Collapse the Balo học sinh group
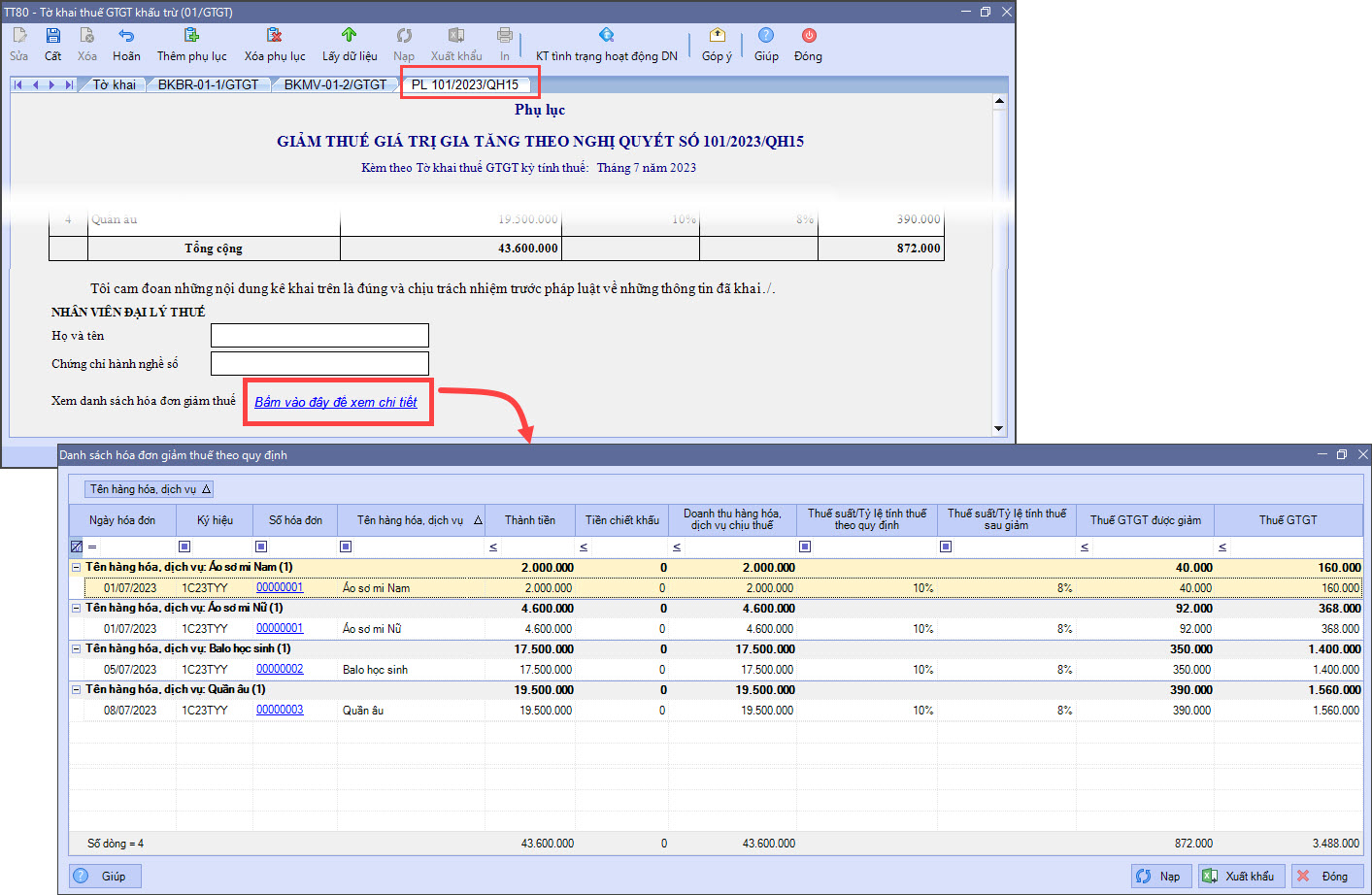 click(x=77, y=648)
